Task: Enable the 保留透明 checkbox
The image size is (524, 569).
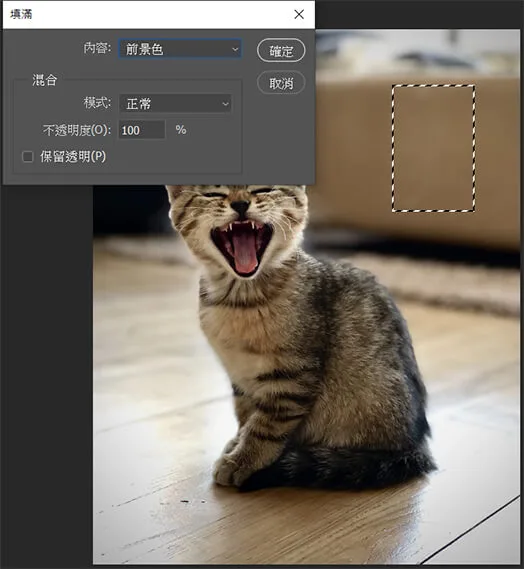Action: [x=28, y=157]
